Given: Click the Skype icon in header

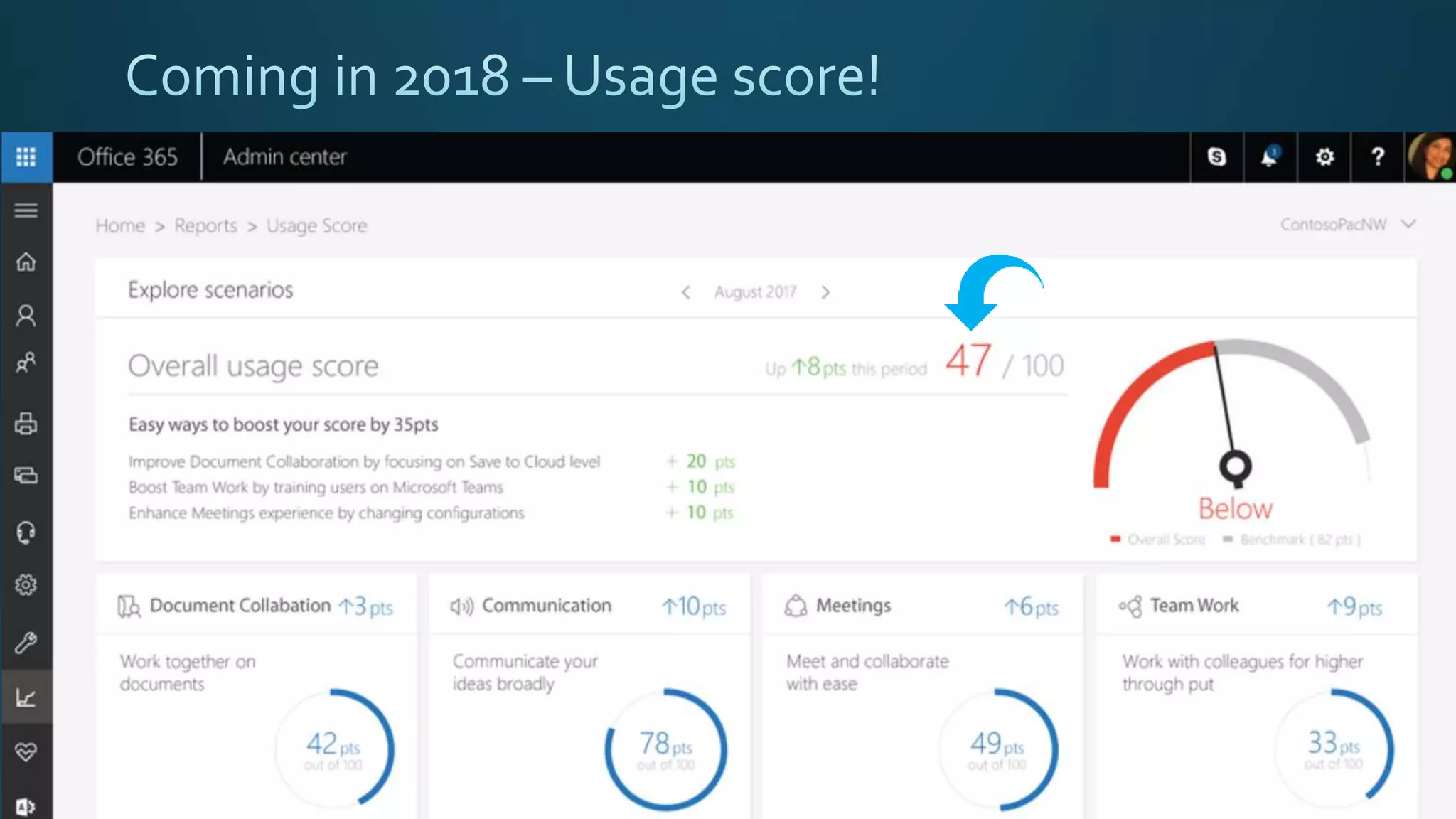Looking at the screenshot, I should (x=1216, y=156).
